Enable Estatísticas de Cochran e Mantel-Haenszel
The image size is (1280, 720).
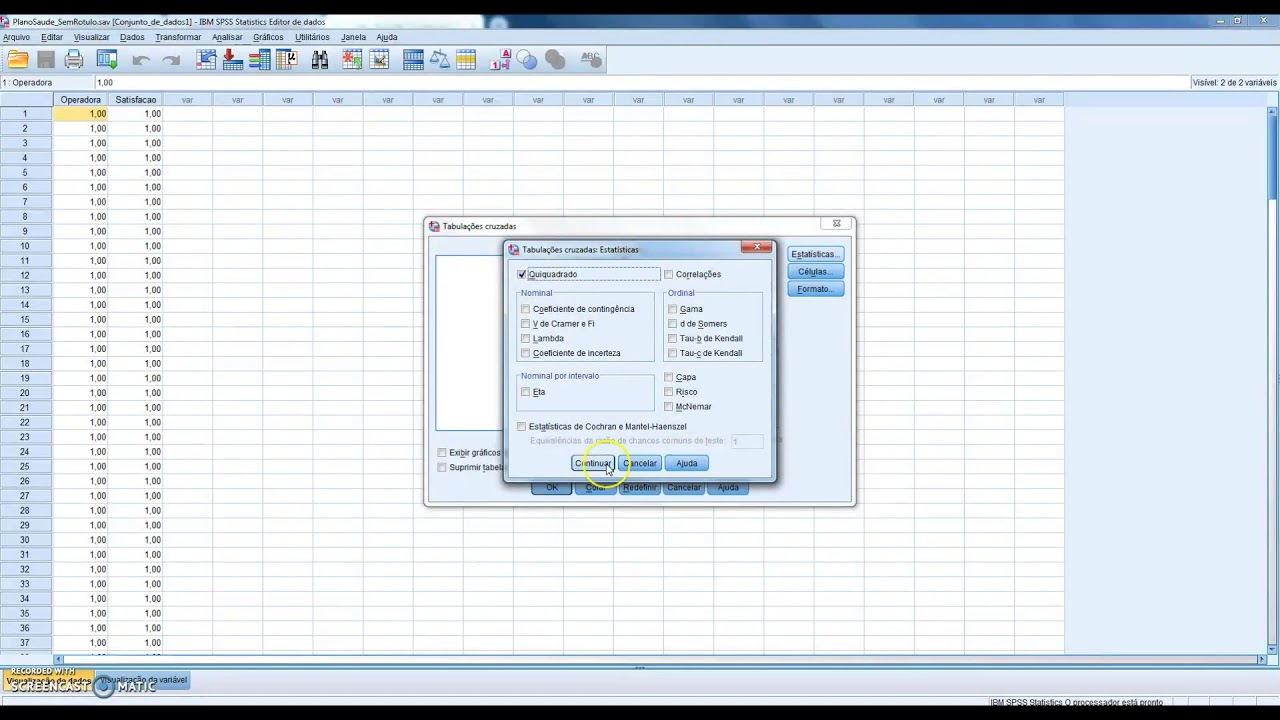point(522,427)
